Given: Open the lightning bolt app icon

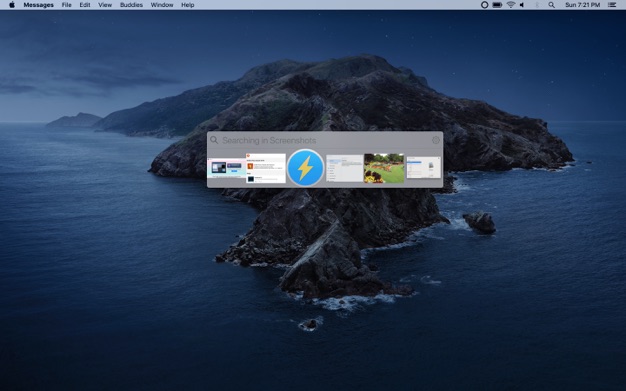Looking at the screenshot, I should click(x=305, y=168).
